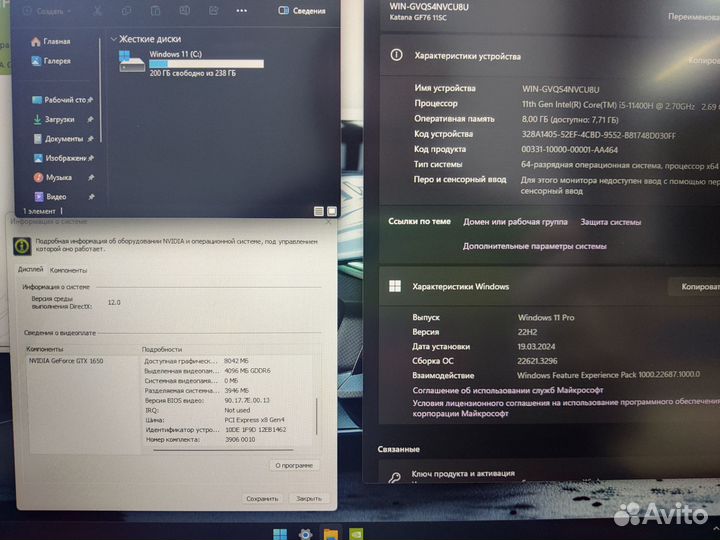Switch to Дисплей tab in NVIDIA dialog
Screen dimensions: 720x540
point(30,270)
